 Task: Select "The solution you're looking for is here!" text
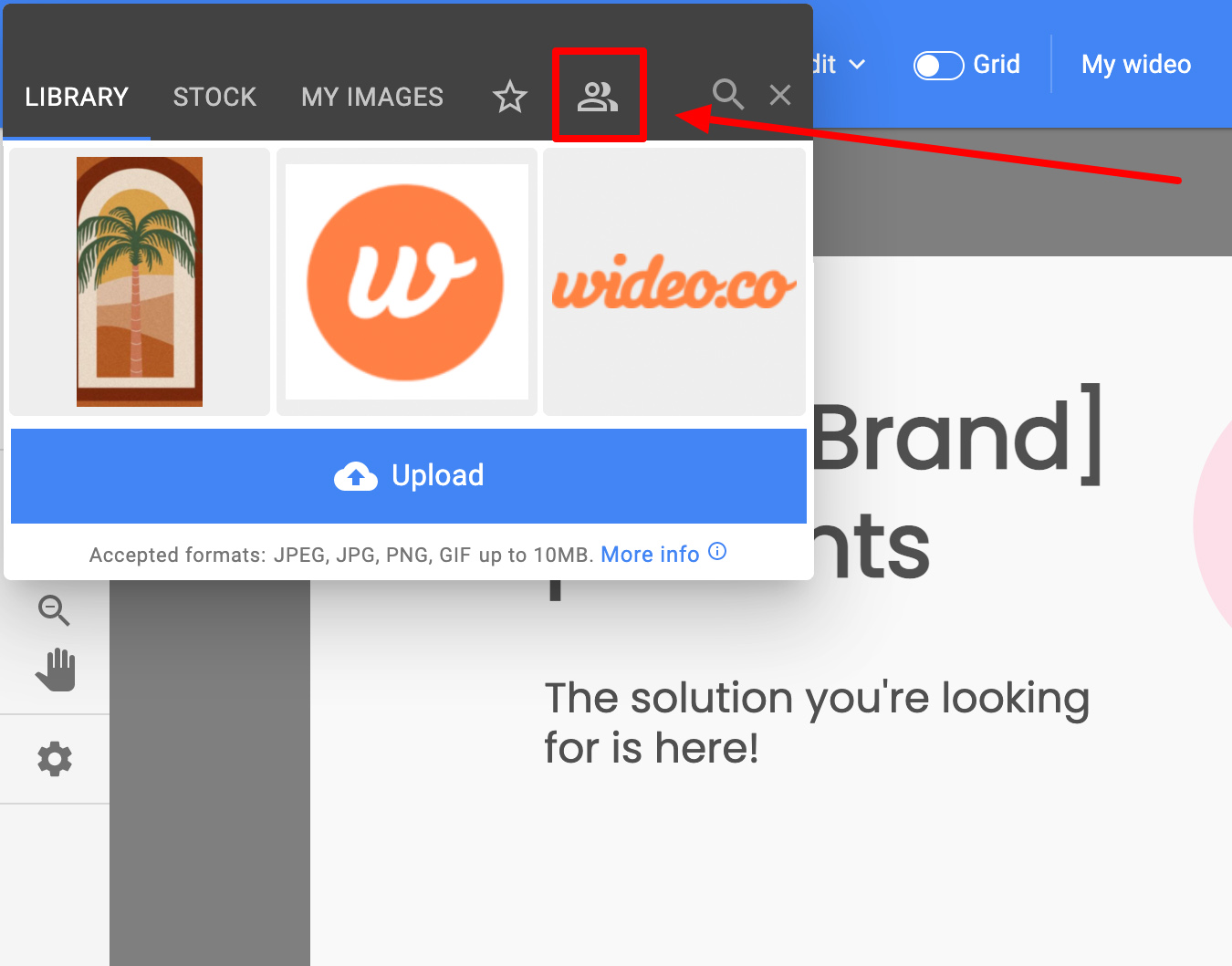click(817, 723)
